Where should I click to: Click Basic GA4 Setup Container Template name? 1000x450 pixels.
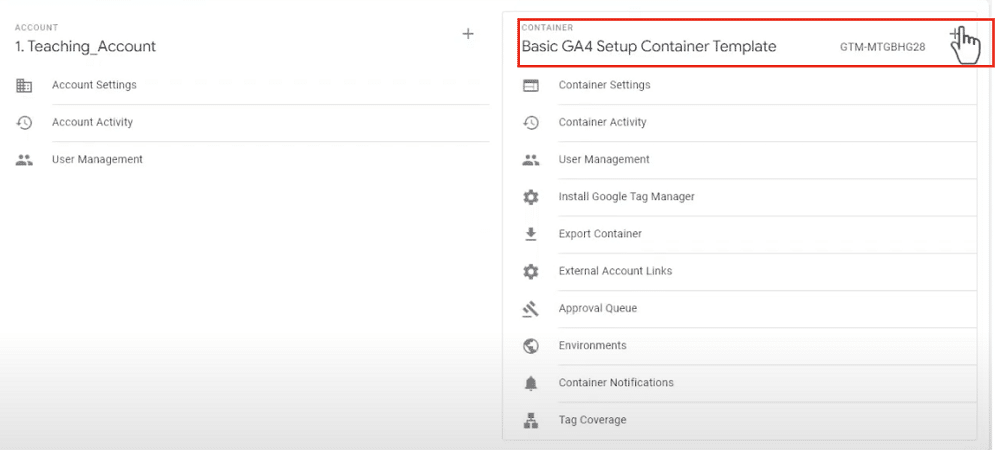[x=649, y=47]
